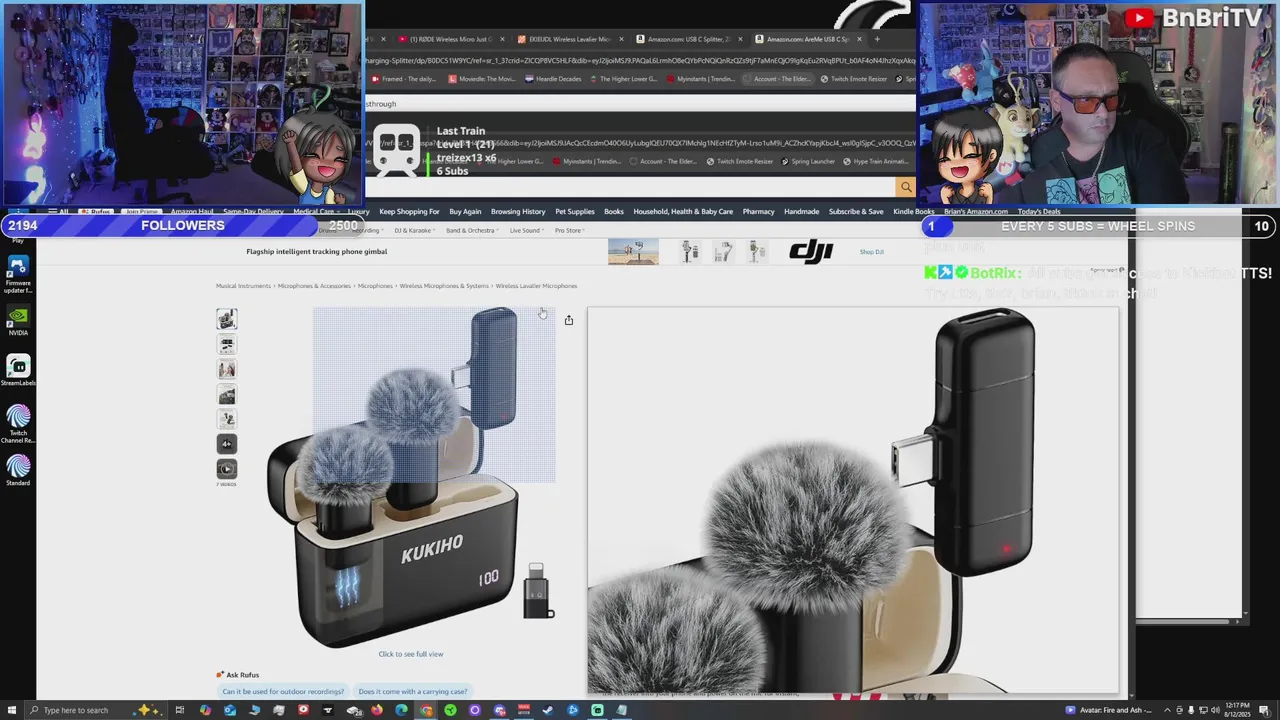Close the AreMe USB C active tab

[859, 39]
